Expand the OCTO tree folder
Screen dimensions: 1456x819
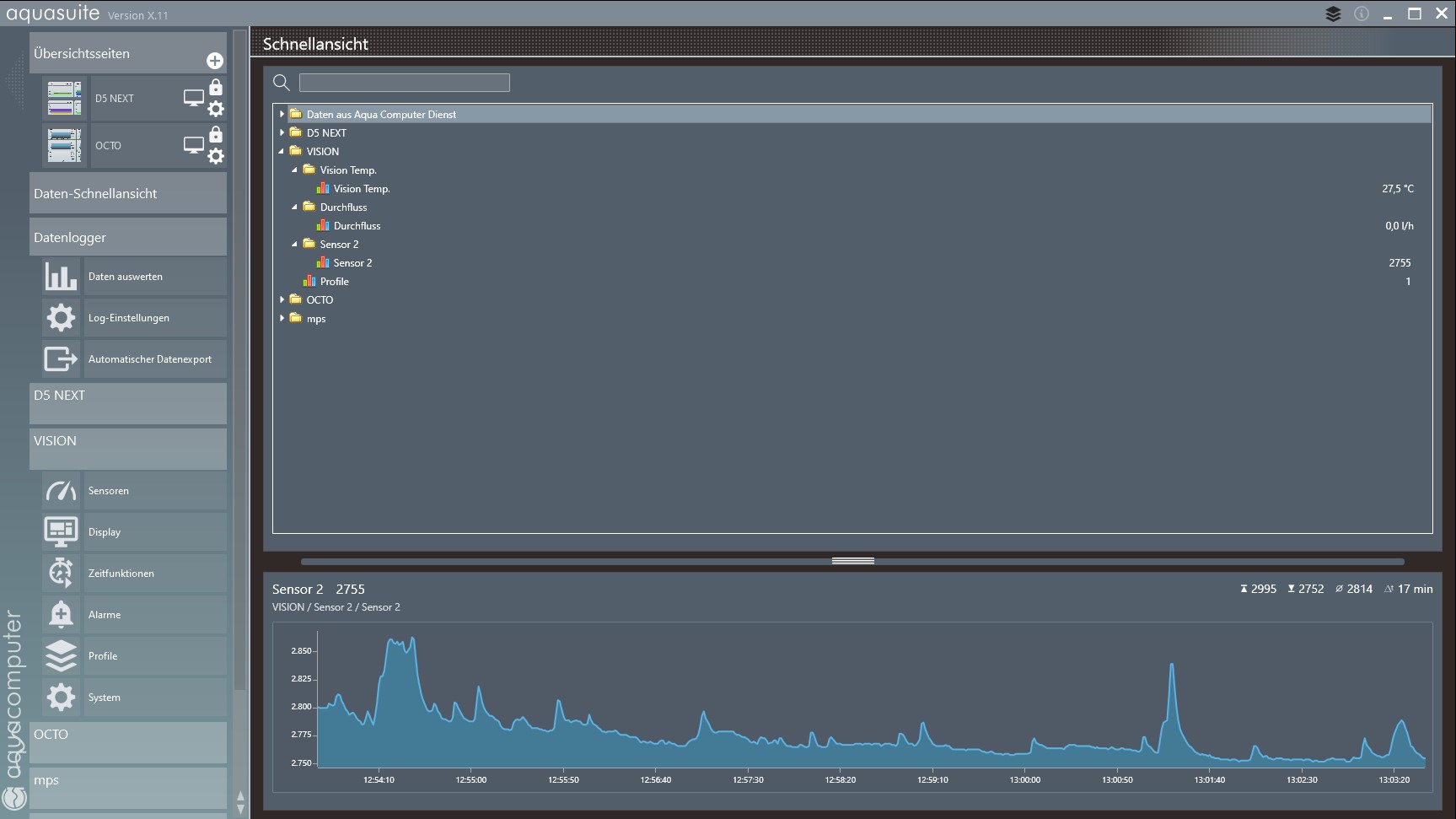282,300
